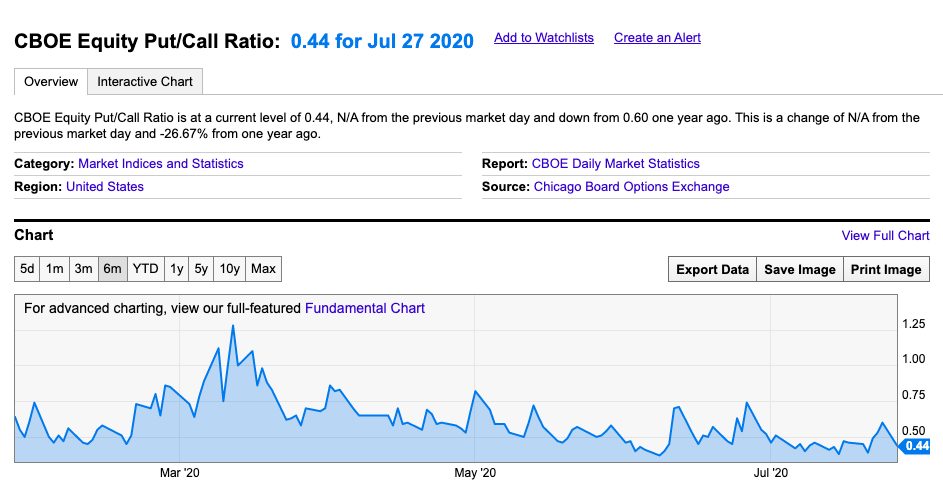Switch to Interactive Chart tab

pos(145,82)
